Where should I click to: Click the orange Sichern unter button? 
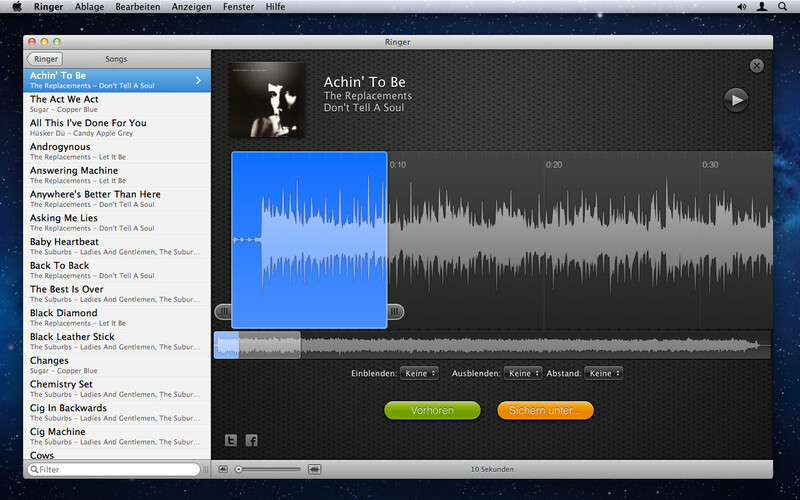(545, 410)
